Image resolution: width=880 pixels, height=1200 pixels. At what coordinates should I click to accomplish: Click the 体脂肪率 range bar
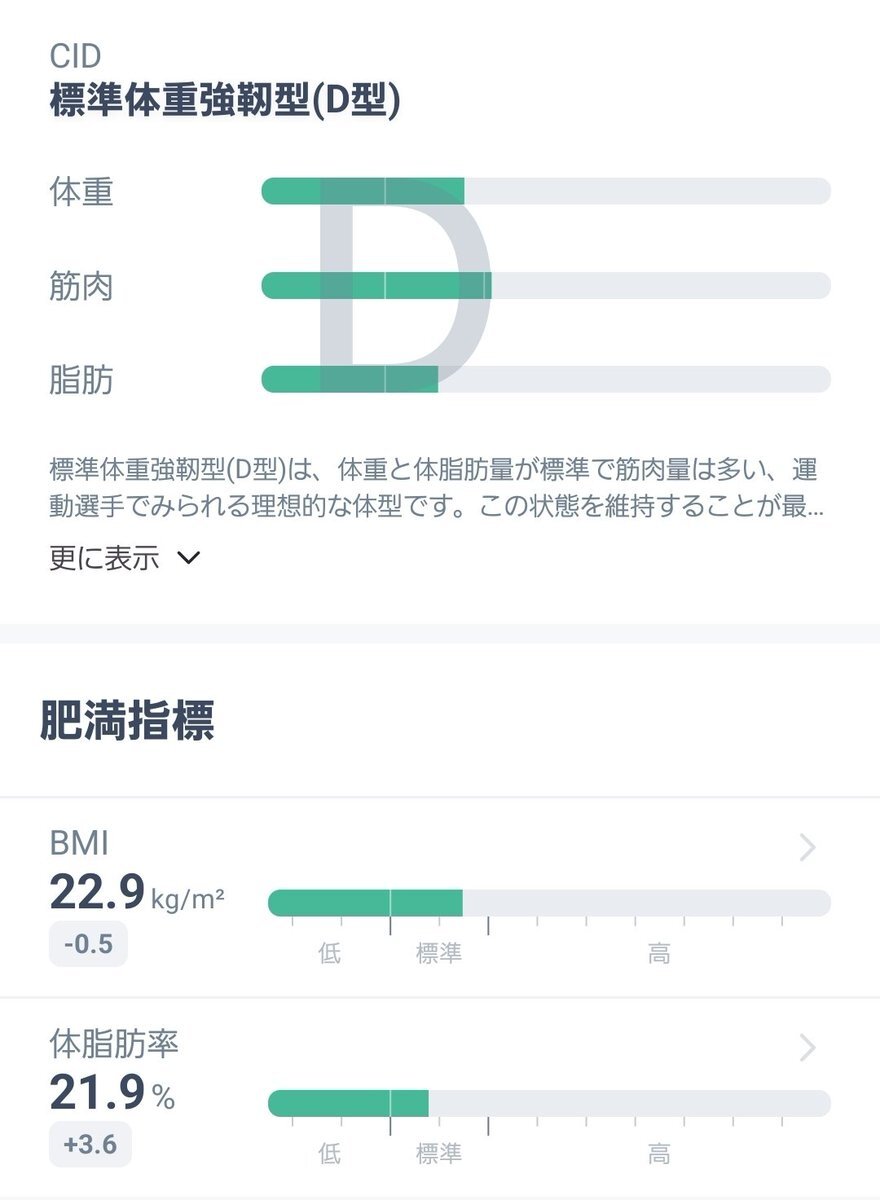click(548, 1103)
